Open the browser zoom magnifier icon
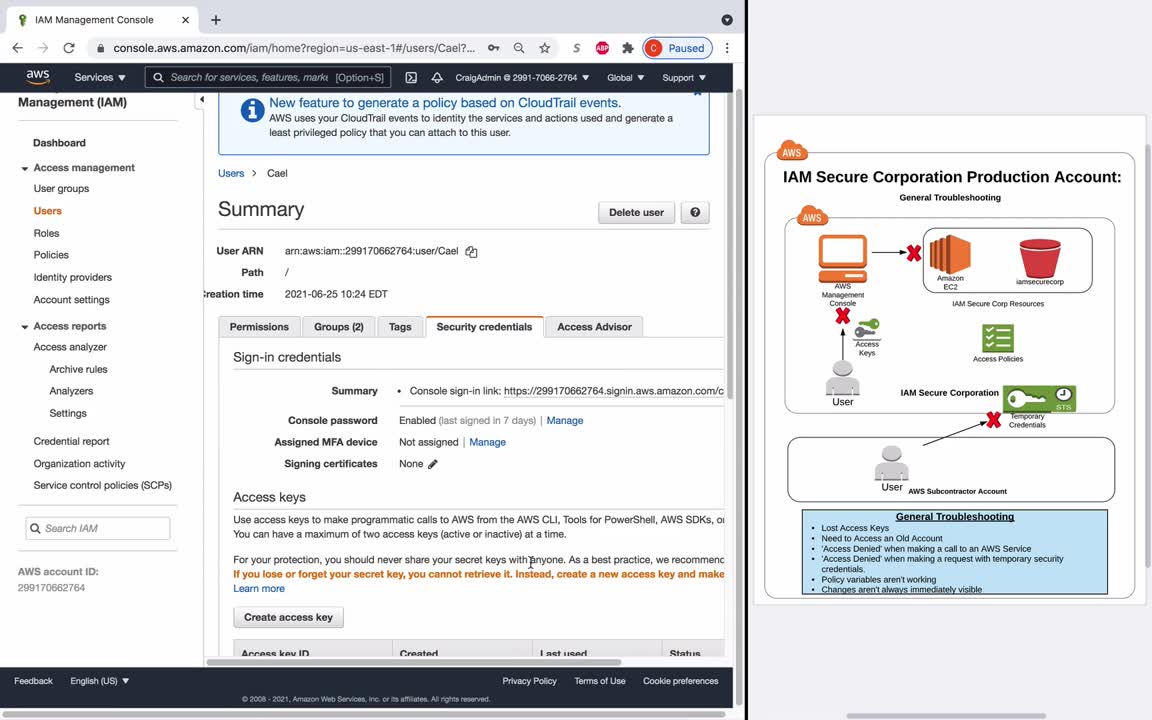Image resolution: width=1152 pixels, height=720 pixels. (519, 48)
